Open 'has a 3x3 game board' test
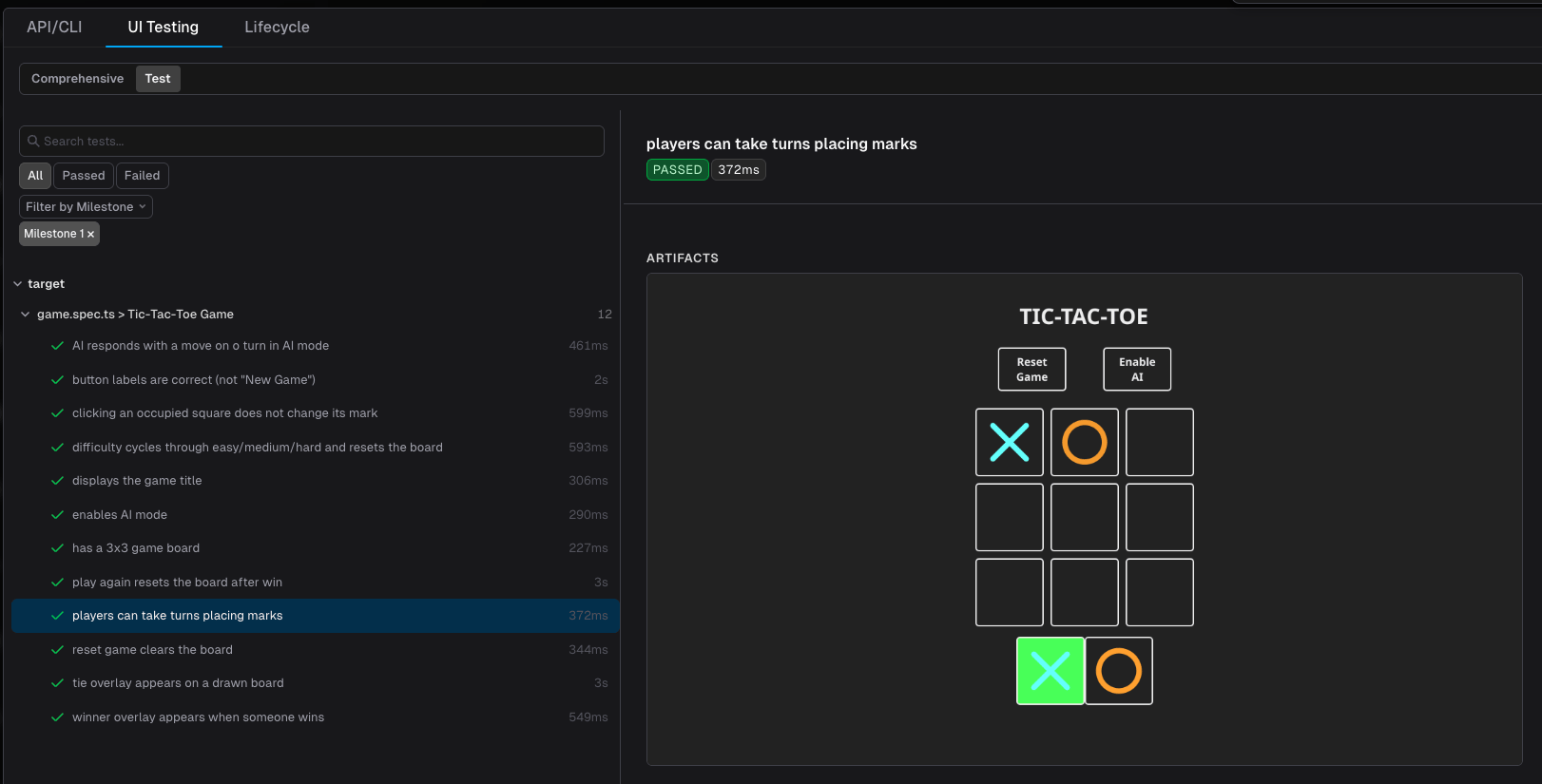1542x784 pixels. (x=314, y=548)
